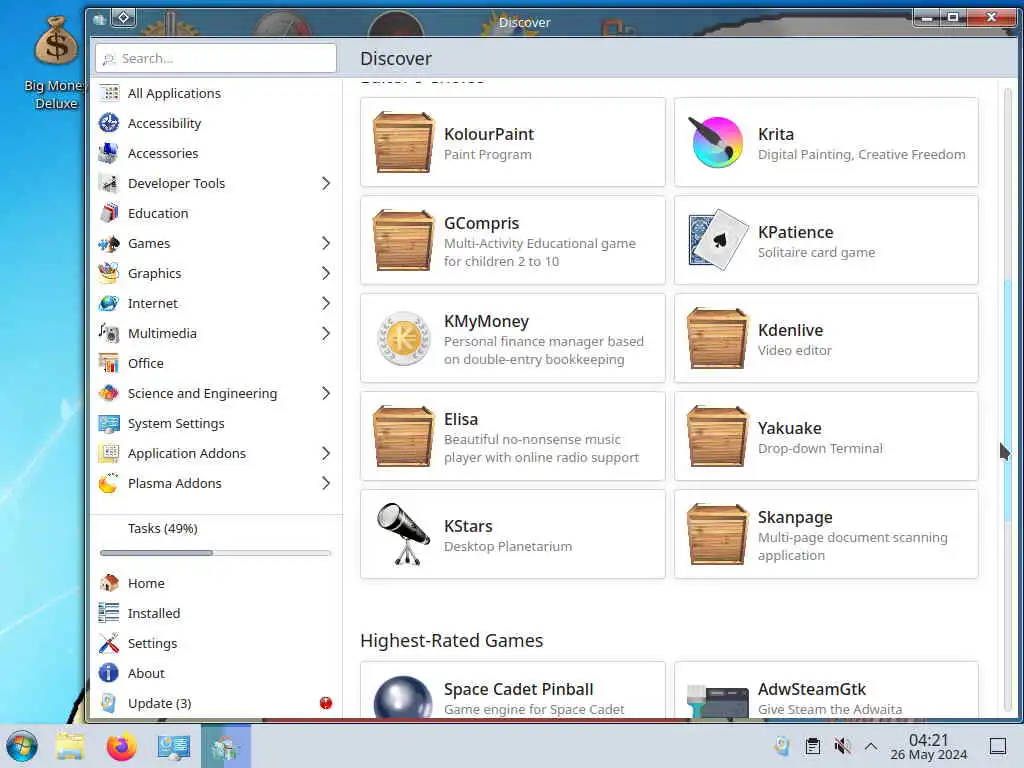Click the System Settings monitor icon
The image size is (1024, 768).
click(109, 423)
